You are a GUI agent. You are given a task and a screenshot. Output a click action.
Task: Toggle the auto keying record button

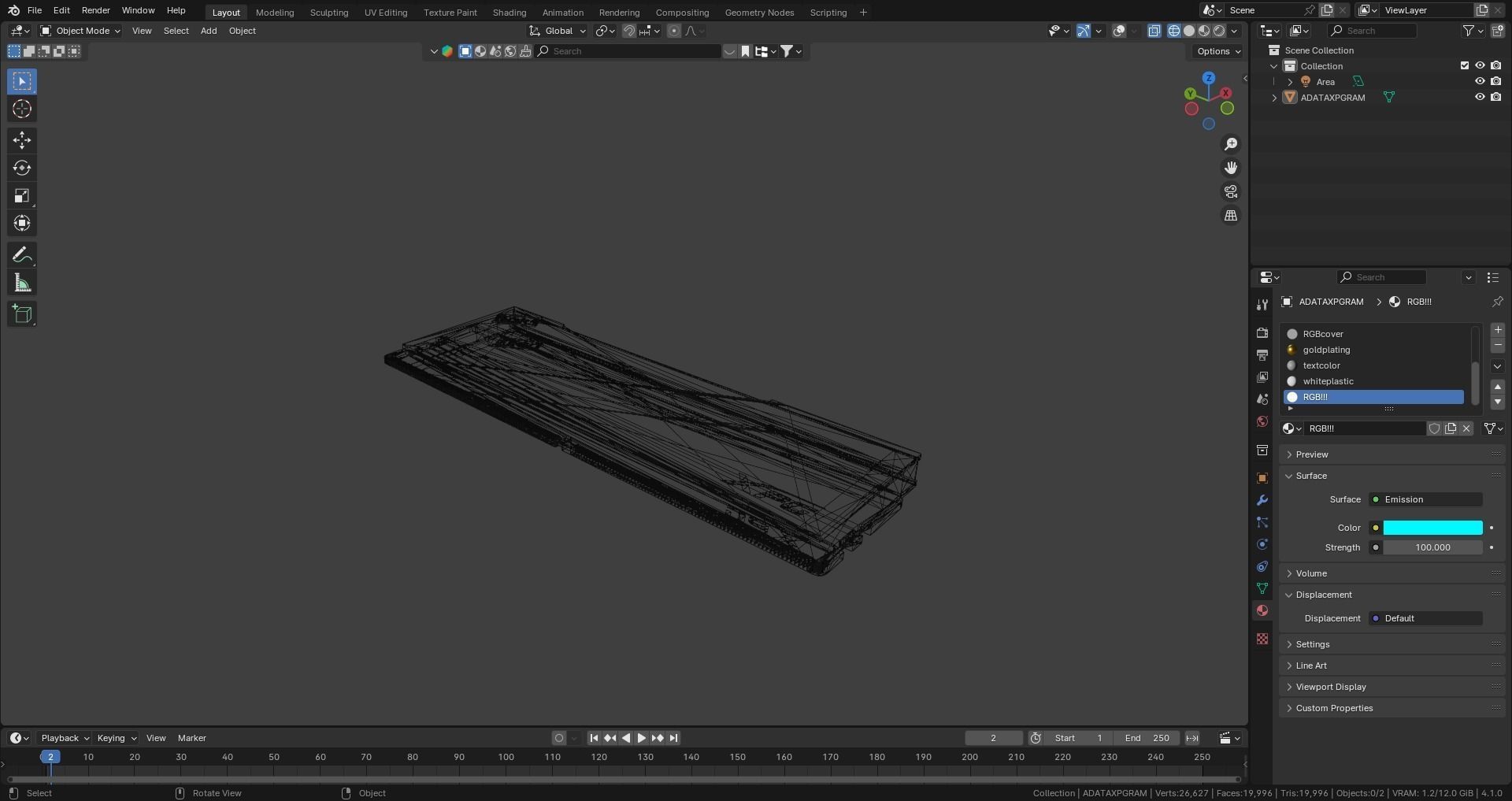[x=559, y=738]
